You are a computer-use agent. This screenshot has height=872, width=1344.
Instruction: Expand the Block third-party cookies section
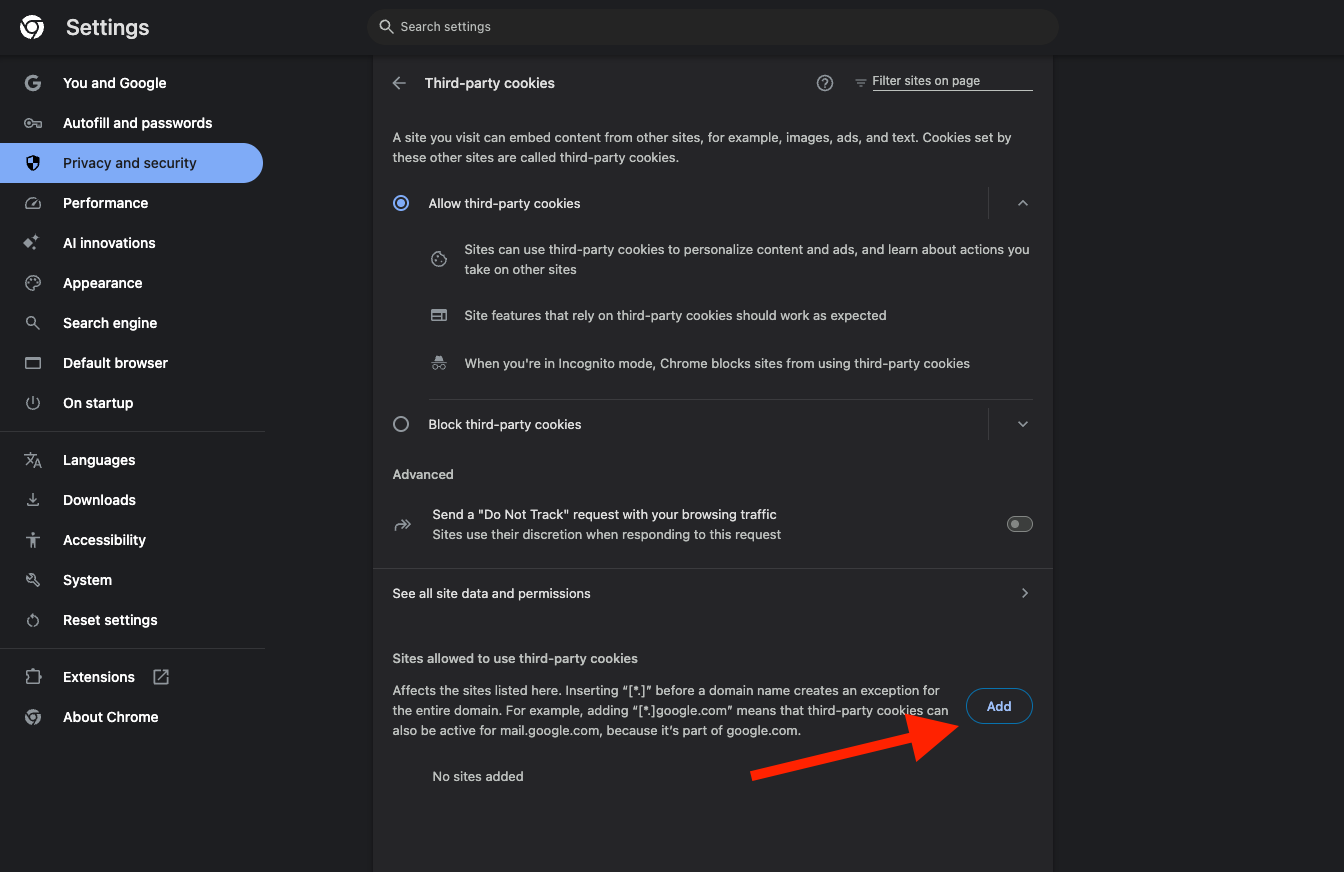click(1022, 424)
